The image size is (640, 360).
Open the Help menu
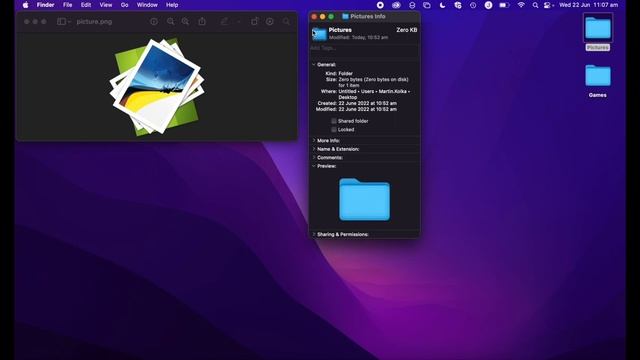(x=172, y=5)
